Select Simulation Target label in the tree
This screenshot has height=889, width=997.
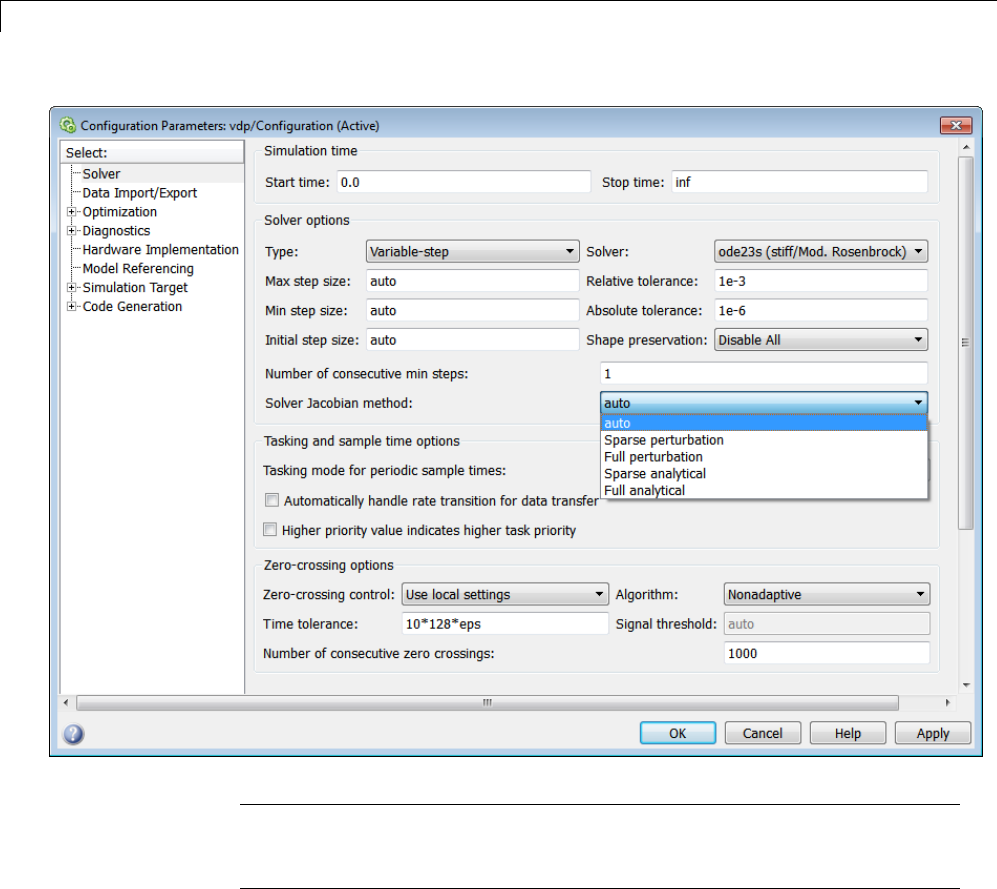click(x=135, y=287)
